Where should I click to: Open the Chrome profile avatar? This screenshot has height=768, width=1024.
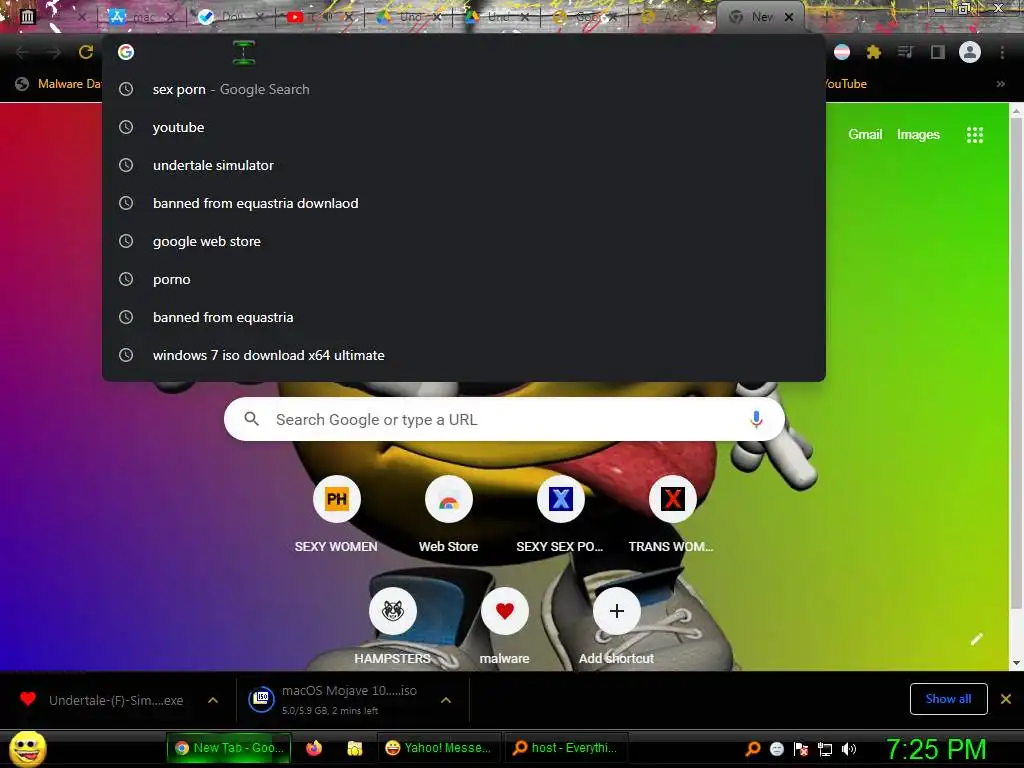tap(970, 52)
